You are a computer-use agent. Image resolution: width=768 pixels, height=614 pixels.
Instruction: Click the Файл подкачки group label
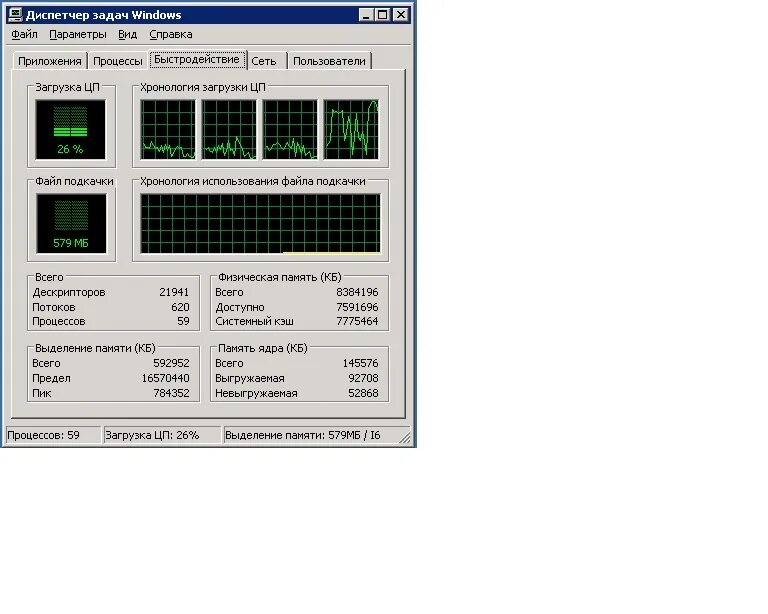[x=74, y=181]
